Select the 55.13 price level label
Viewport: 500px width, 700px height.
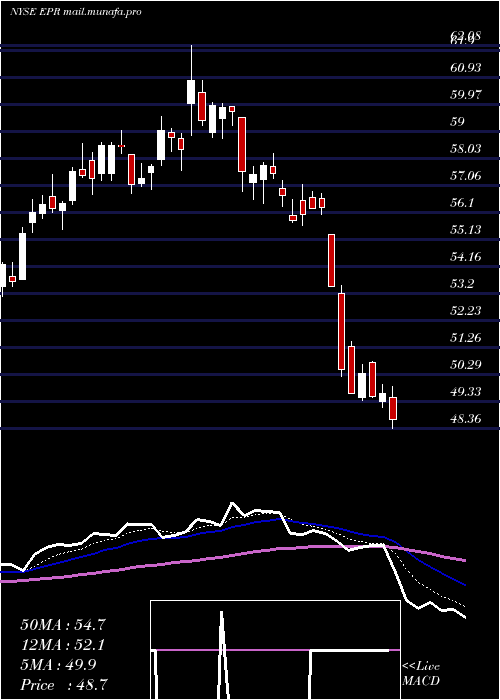click(466, 230)
